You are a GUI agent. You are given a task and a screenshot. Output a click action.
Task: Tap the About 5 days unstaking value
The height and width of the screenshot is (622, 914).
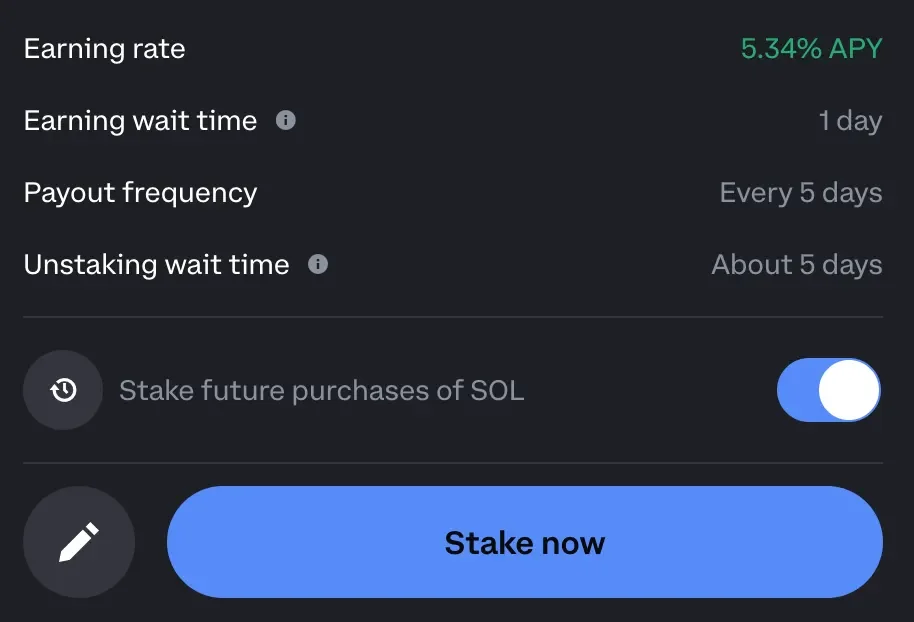[796, 264]
